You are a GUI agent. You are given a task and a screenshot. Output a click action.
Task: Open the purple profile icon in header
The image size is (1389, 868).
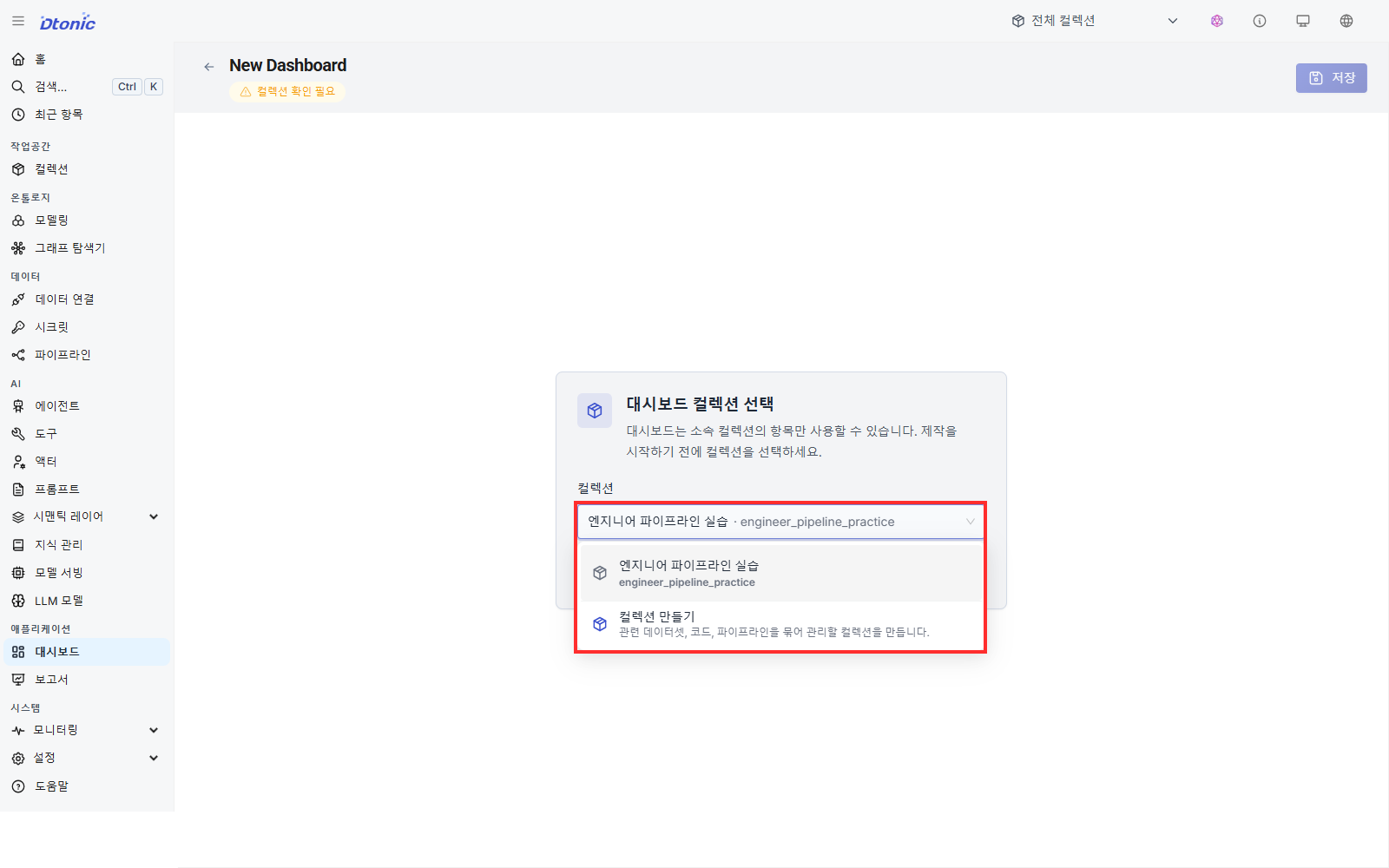pos(1217,21)
